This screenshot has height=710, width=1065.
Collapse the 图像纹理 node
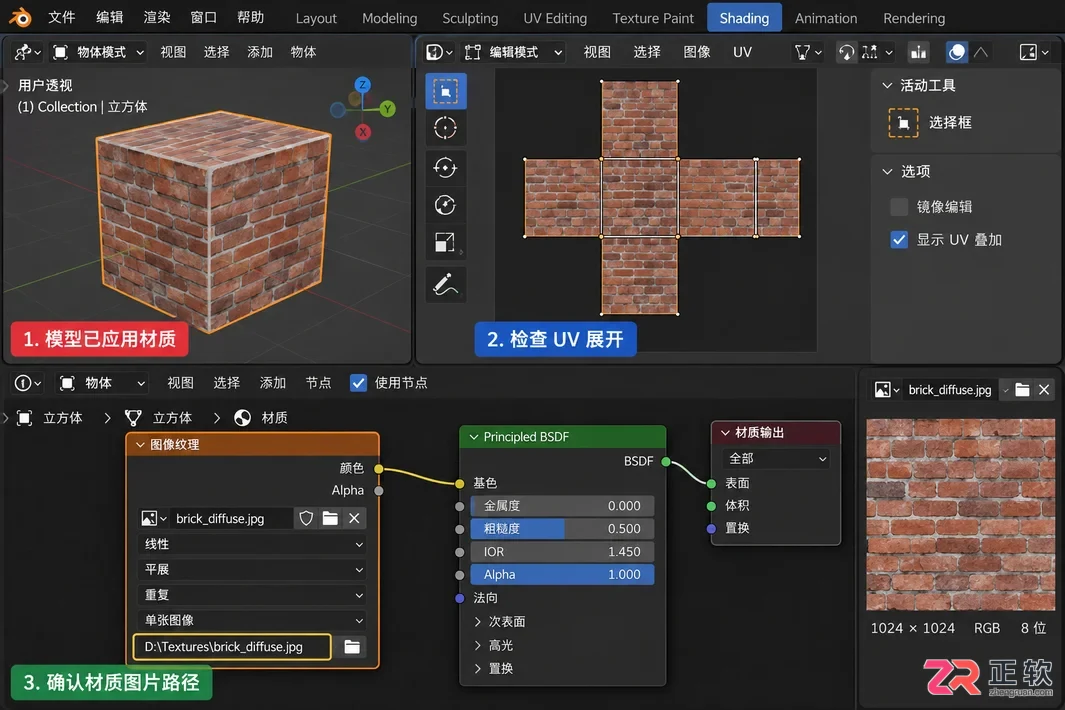(x=140, y=445)
